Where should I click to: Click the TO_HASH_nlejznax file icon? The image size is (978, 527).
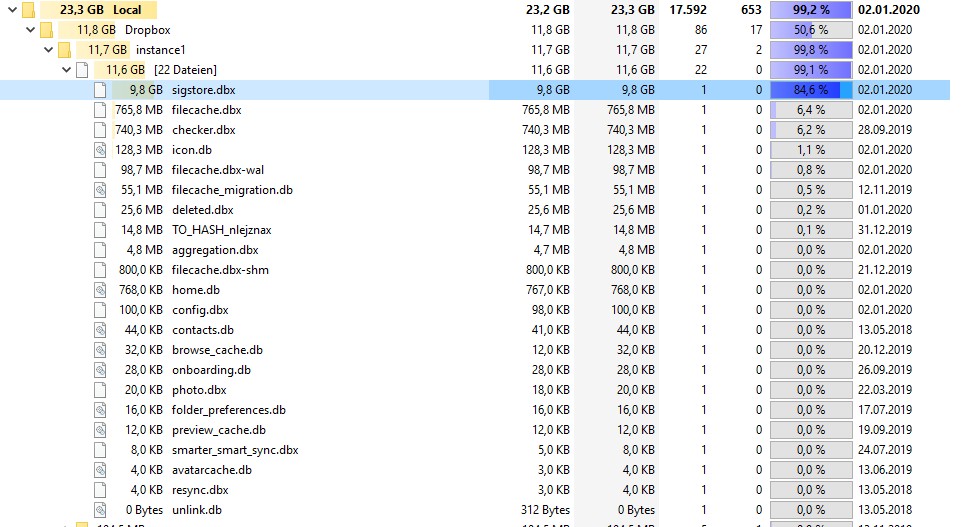(x=100, y=230)
